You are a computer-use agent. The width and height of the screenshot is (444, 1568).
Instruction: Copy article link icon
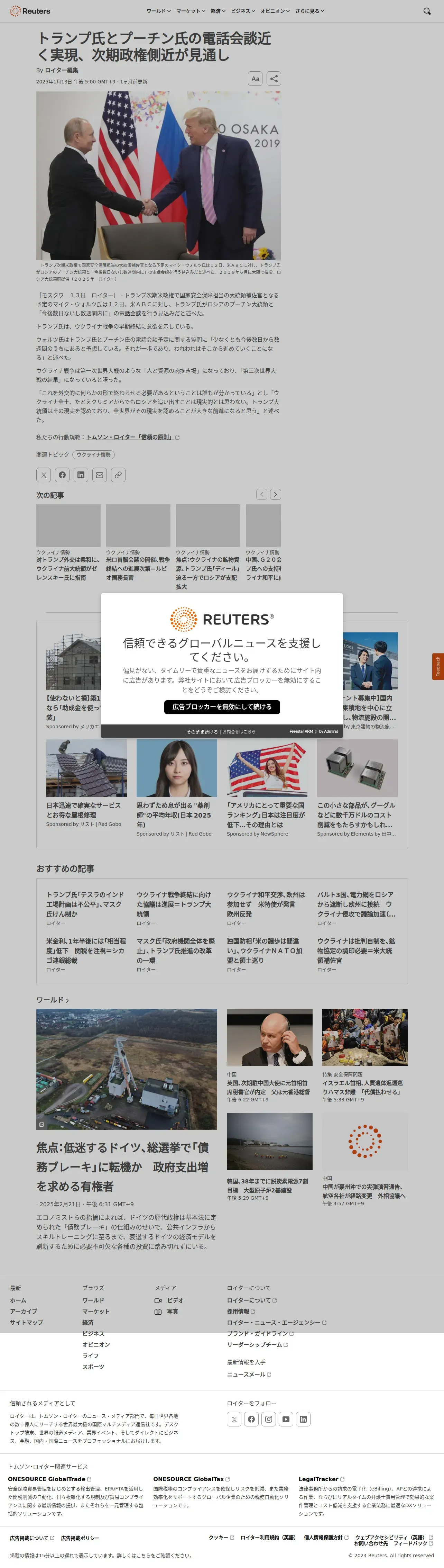[118, 475]
